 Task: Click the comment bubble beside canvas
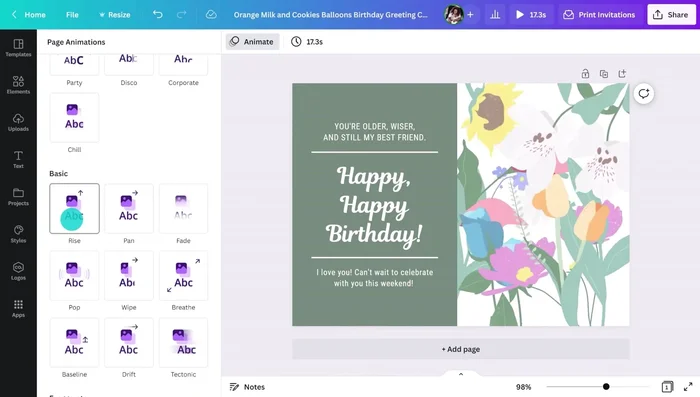pos(643,93)
